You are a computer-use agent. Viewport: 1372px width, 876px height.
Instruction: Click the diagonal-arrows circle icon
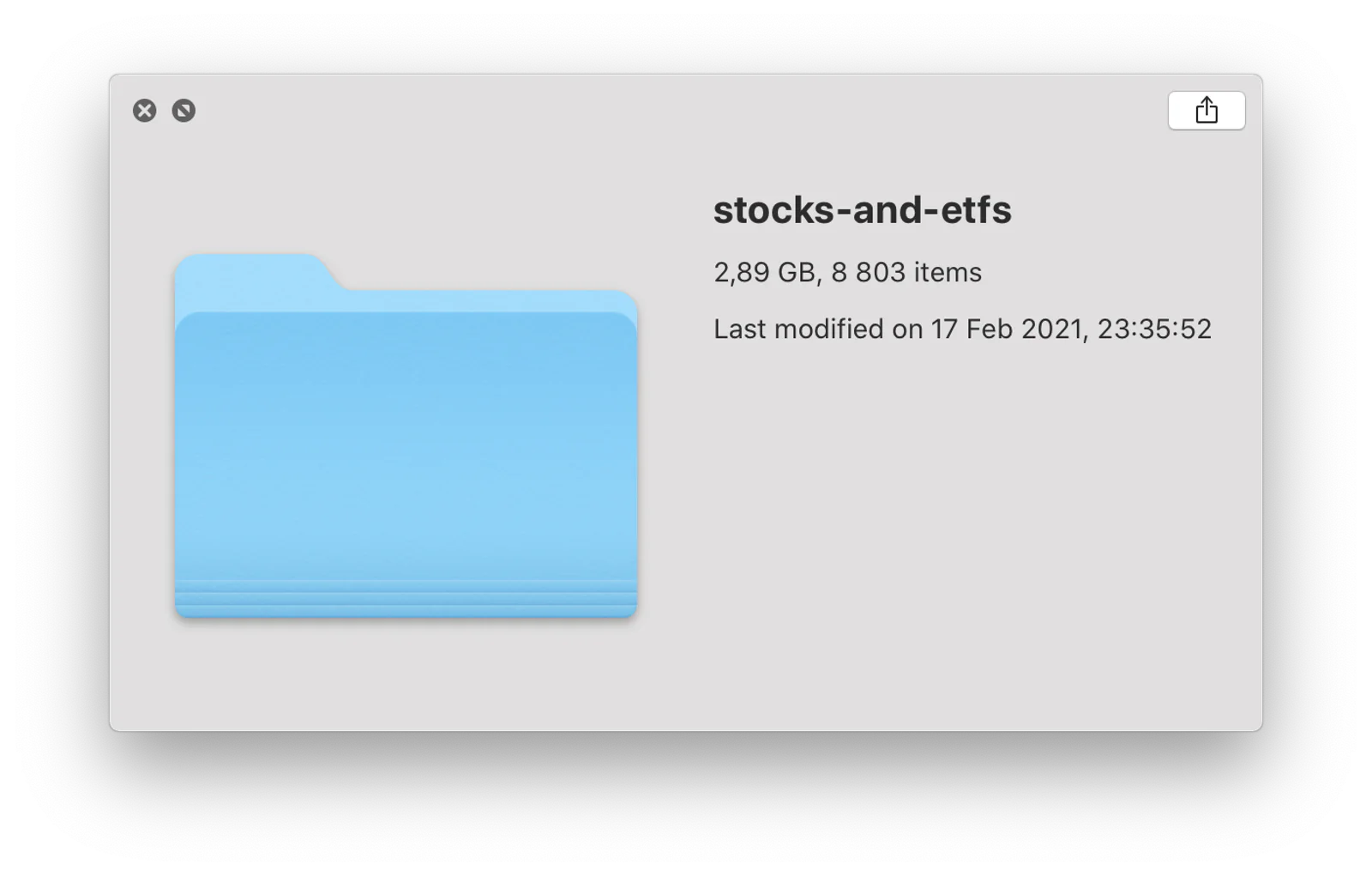[x=184, y=111]
